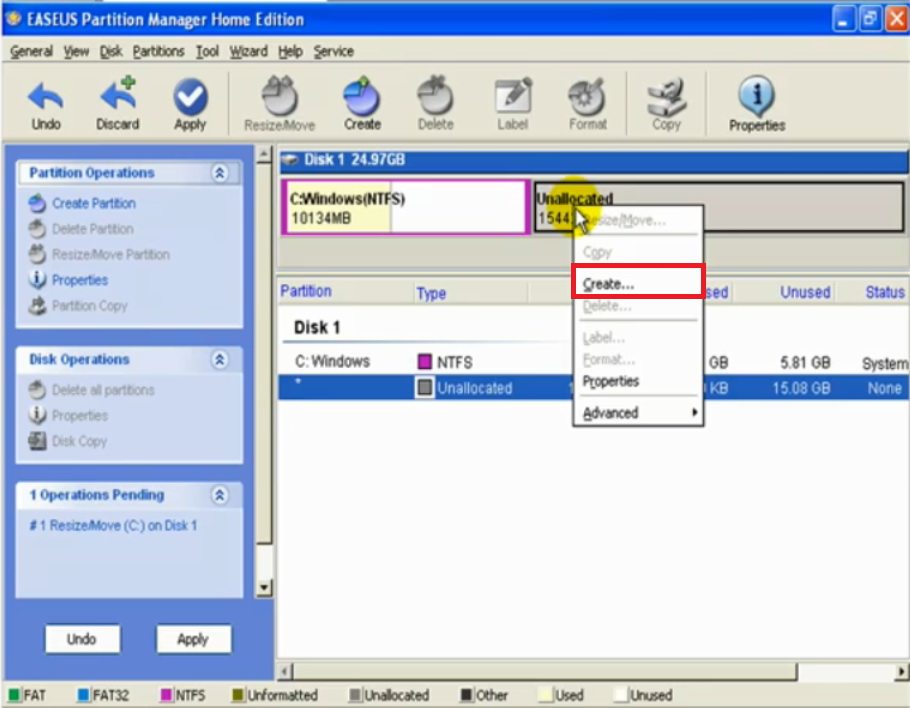The width and height of the screenshot is (910, 708).
Task: Open the Help menu
Action: (290, 52)
